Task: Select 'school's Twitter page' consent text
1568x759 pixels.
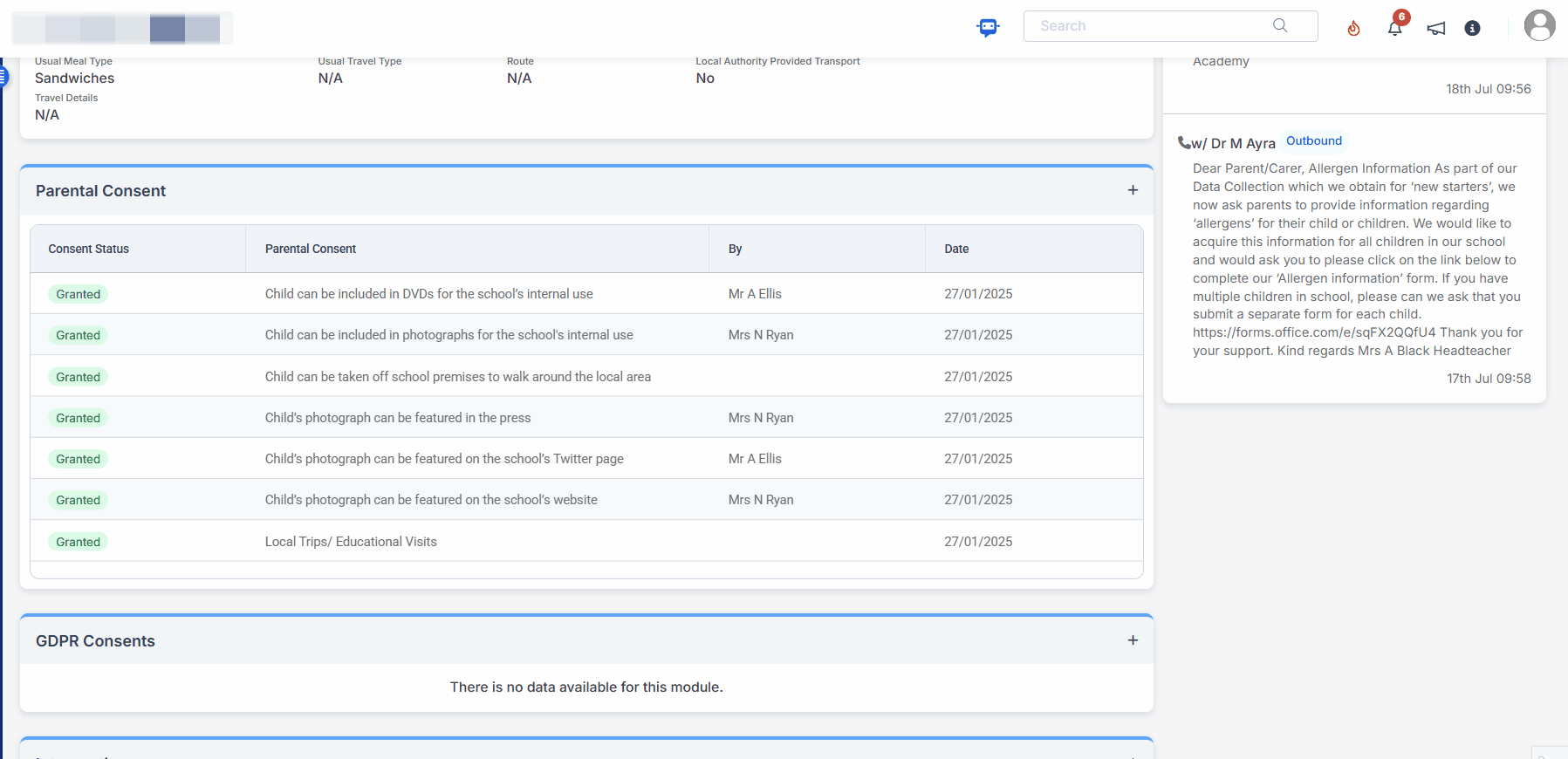Action: [x=444, y=459]
